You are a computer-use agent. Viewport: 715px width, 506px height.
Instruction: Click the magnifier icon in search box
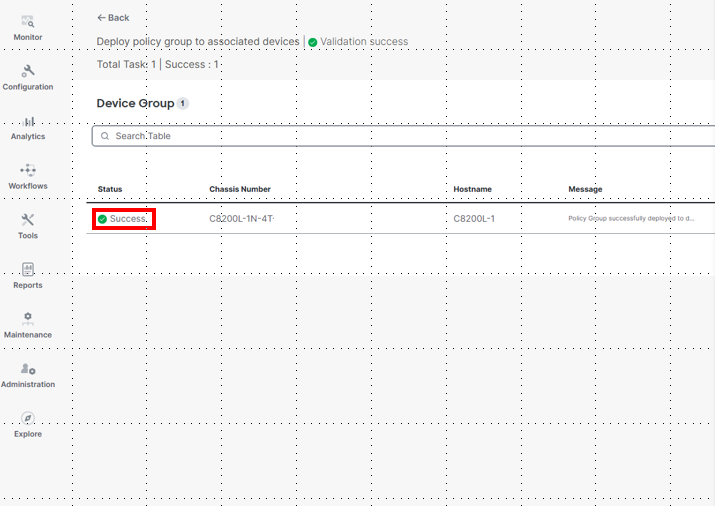tap(104, 136)
